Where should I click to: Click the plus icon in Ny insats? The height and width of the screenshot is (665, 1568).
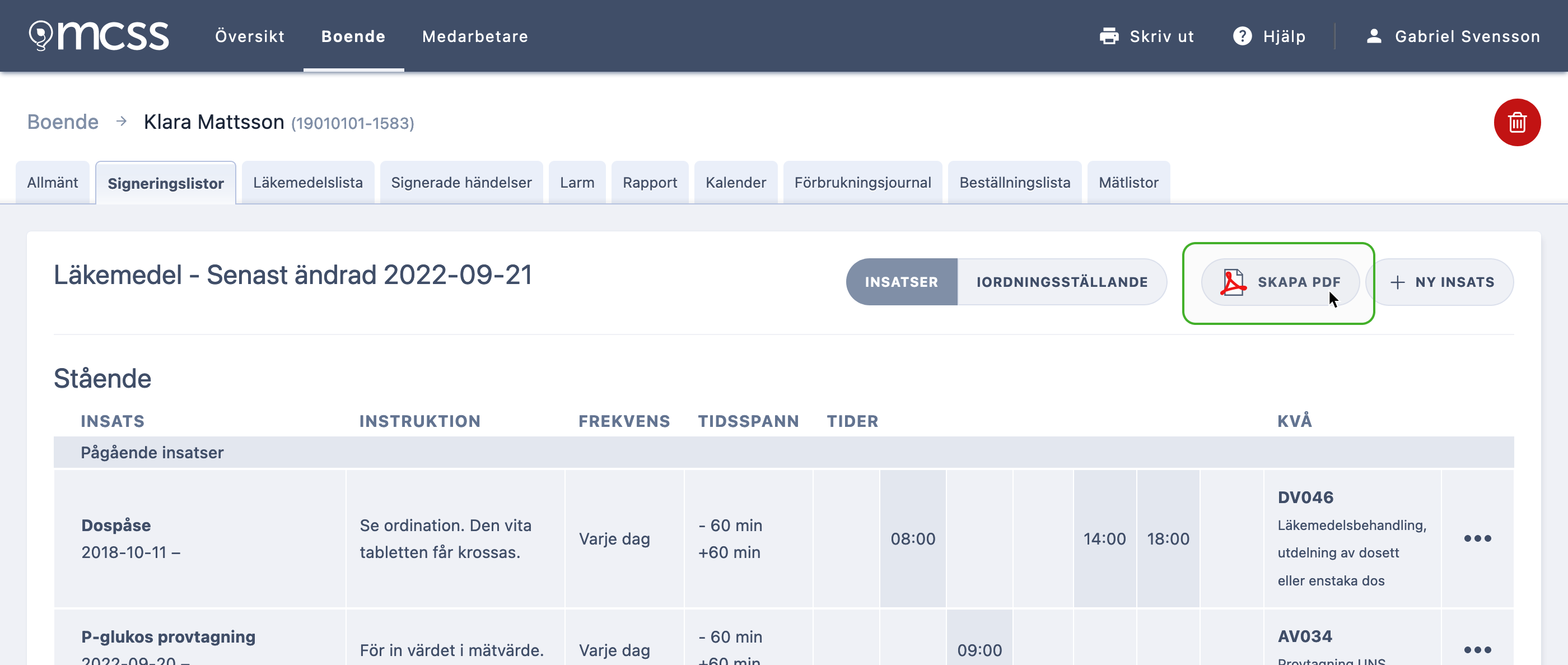[1398, 282]
